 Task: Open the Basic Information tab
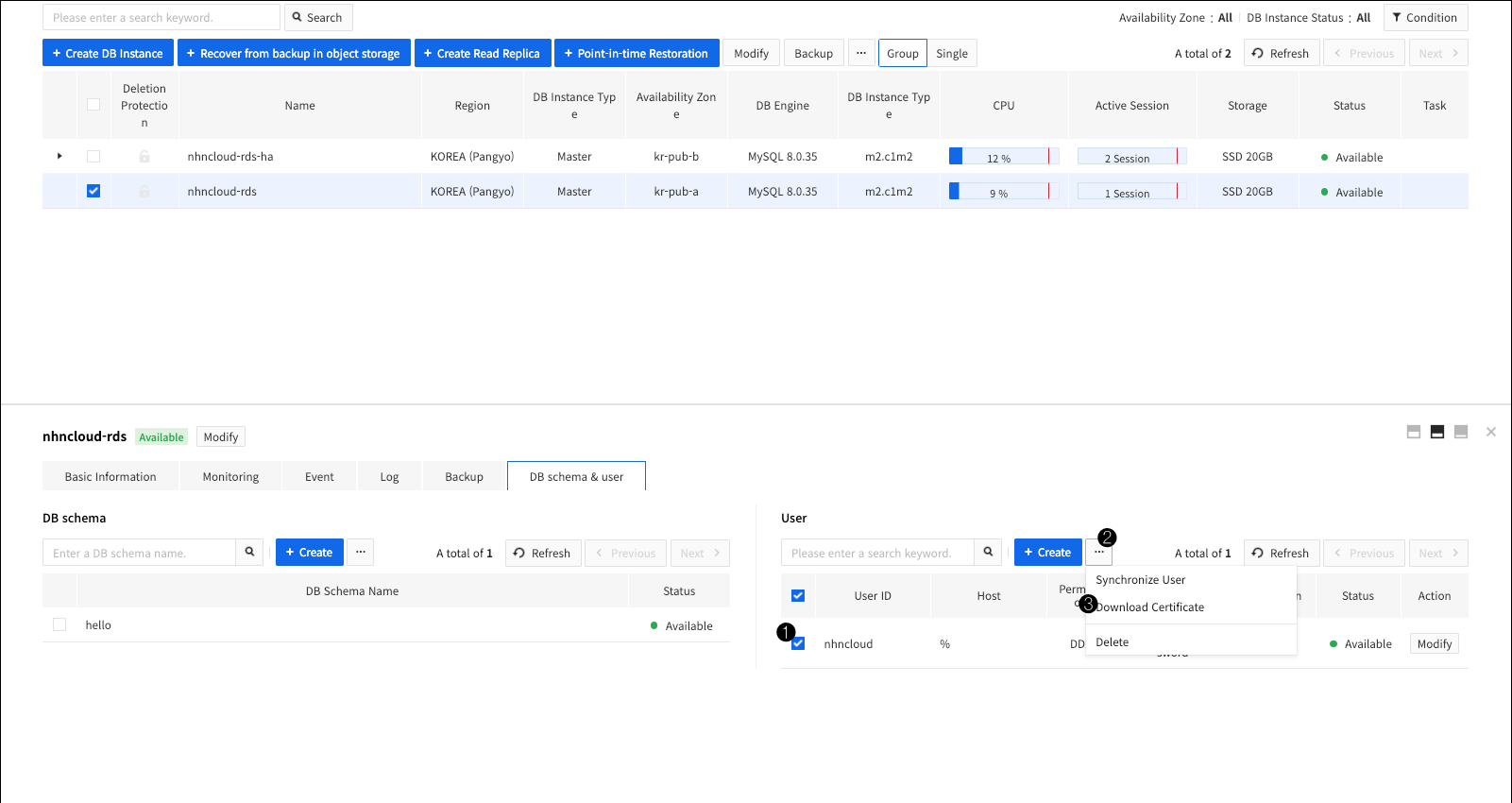(110, 476)
